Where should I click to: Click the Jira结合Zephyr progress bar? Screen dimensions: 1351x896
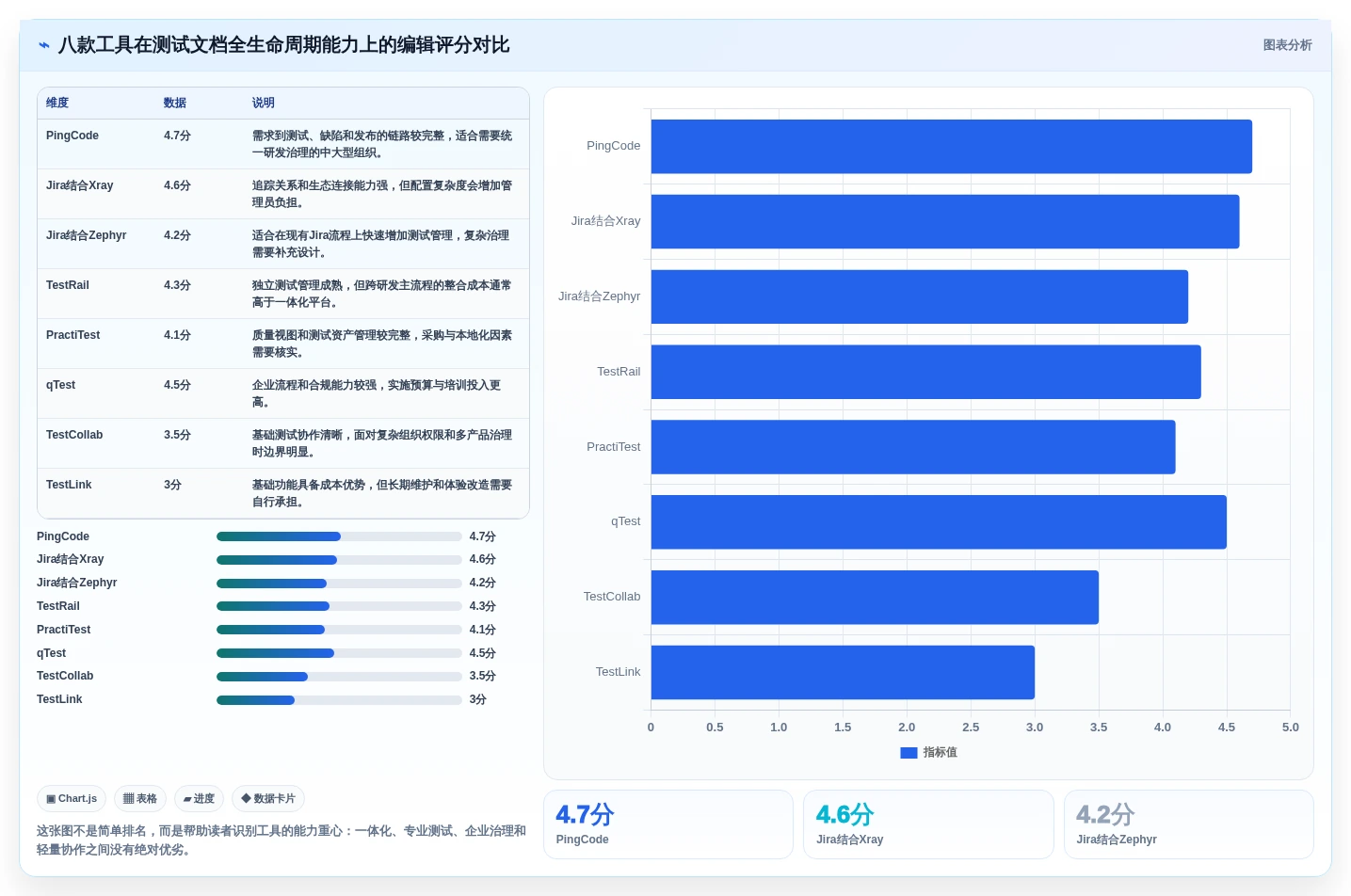[x=339, y=584]
